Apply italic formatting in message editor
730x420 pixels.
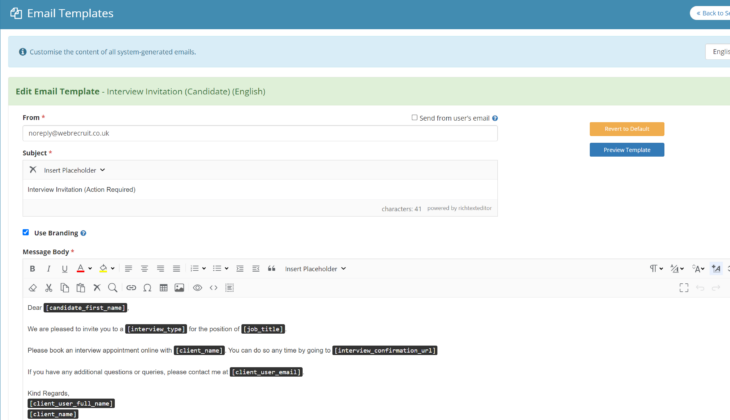coord(48,269)
